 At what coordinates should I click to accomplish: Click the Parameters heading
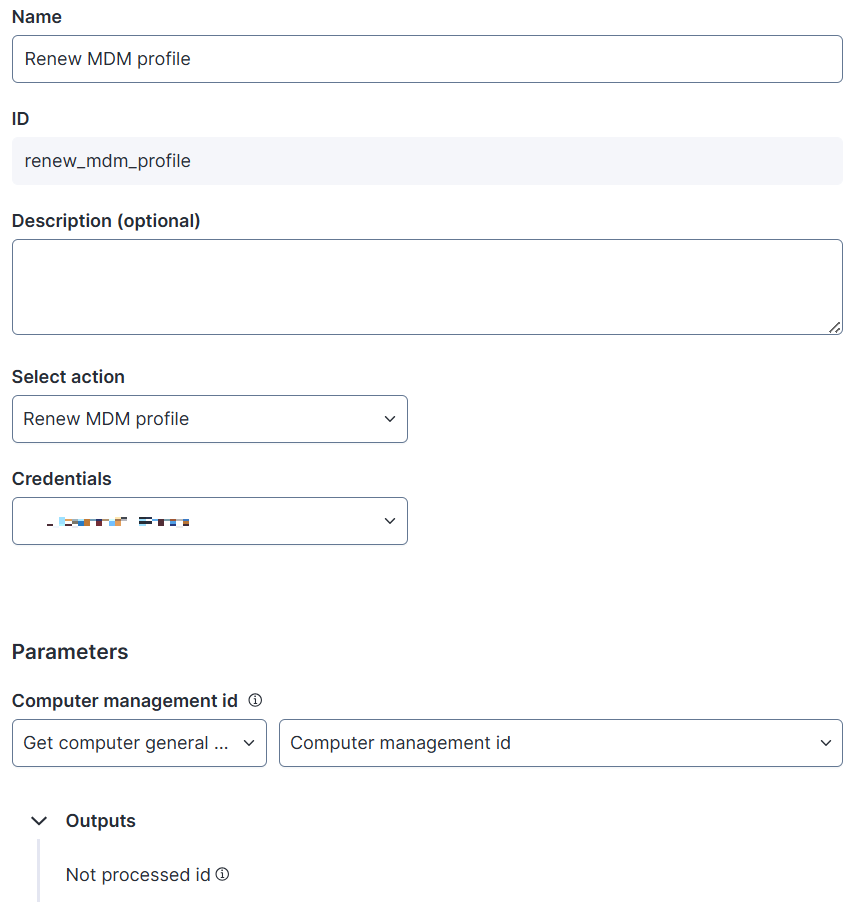tap(70, 652)
